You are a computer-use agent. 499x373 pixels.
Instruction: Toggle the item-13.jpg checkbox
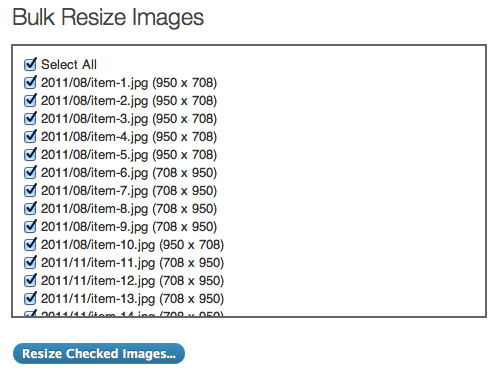[x=30, y=298]
